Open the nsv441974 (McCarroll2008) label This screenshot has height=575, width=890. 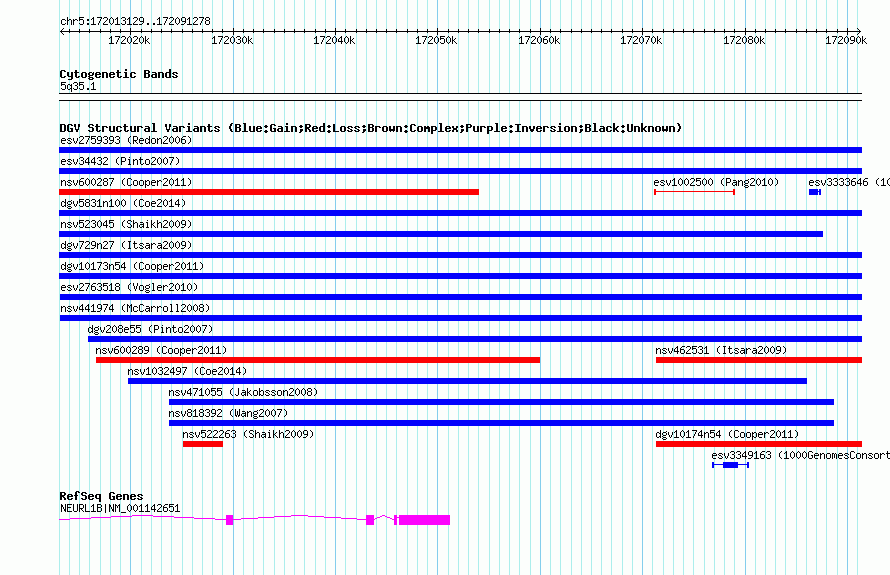(135, 308)
